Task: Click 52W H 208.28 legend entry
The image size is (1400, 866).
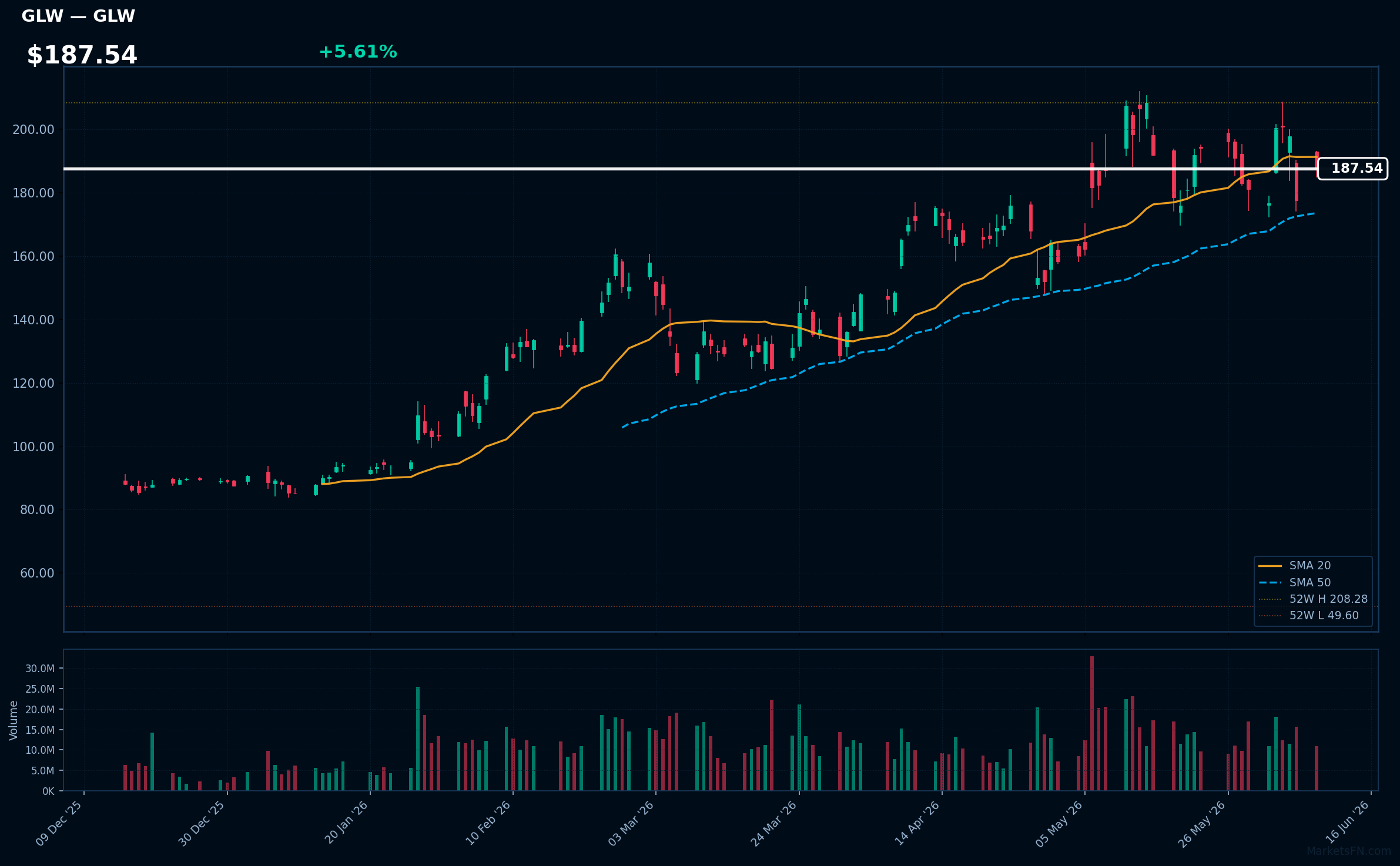Action: 1313,599
